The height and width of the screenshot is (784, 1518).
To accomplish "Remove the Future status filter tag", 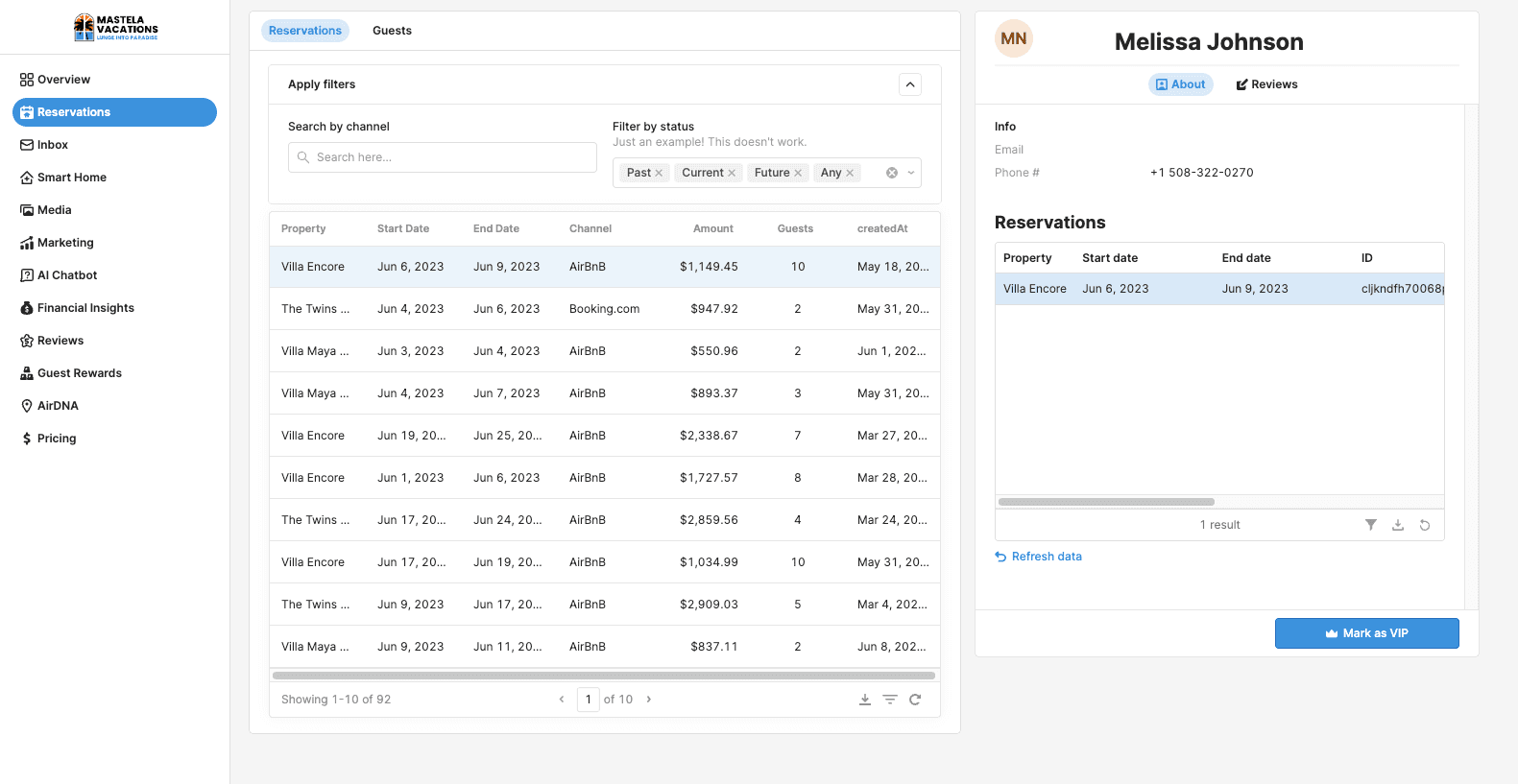I will coord(798,174).
